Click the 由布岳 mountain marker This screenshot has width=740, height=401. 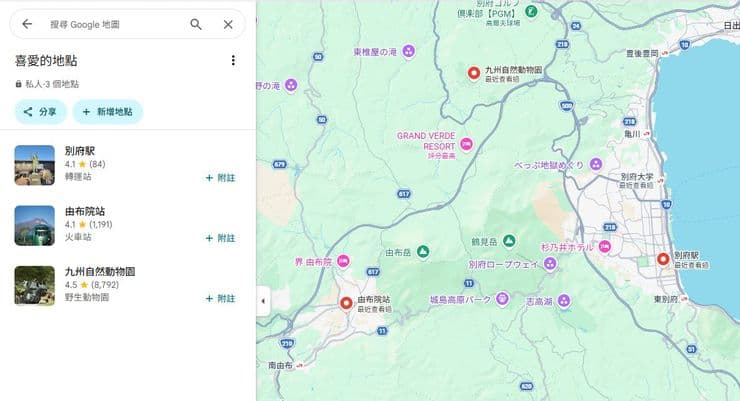click(423, 252)
